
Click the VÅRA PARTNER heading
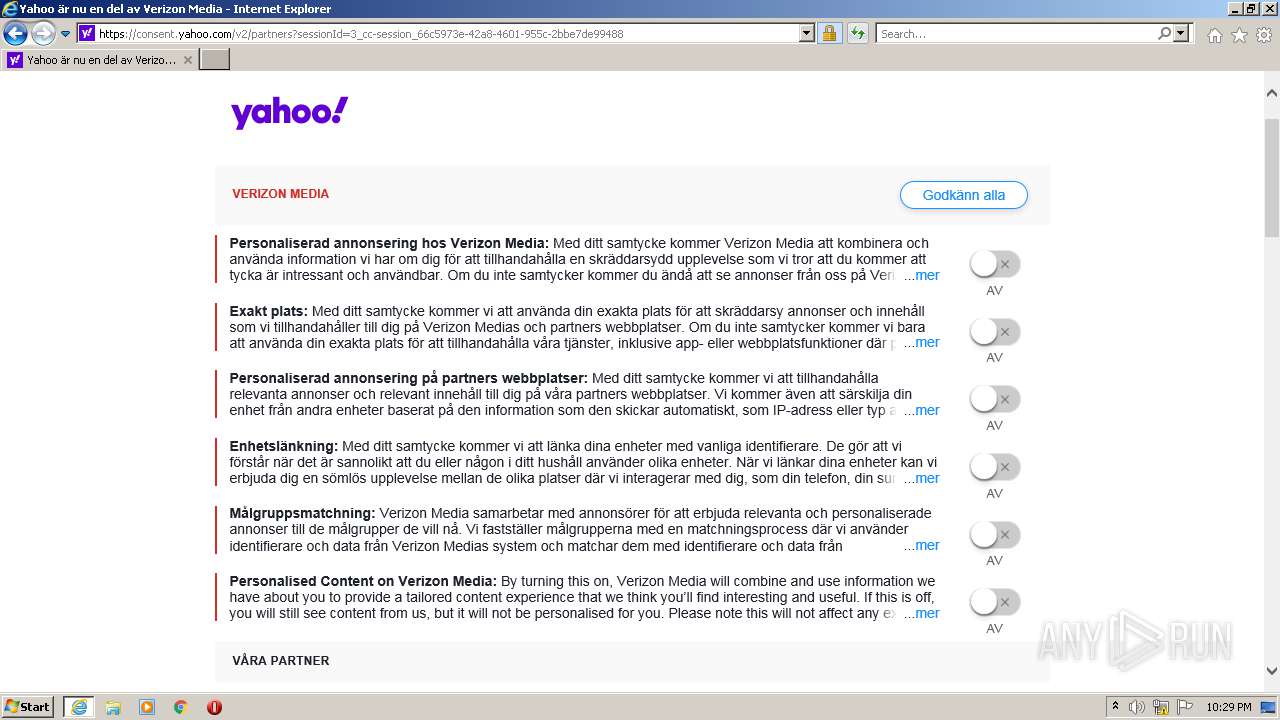coord(280,661)
